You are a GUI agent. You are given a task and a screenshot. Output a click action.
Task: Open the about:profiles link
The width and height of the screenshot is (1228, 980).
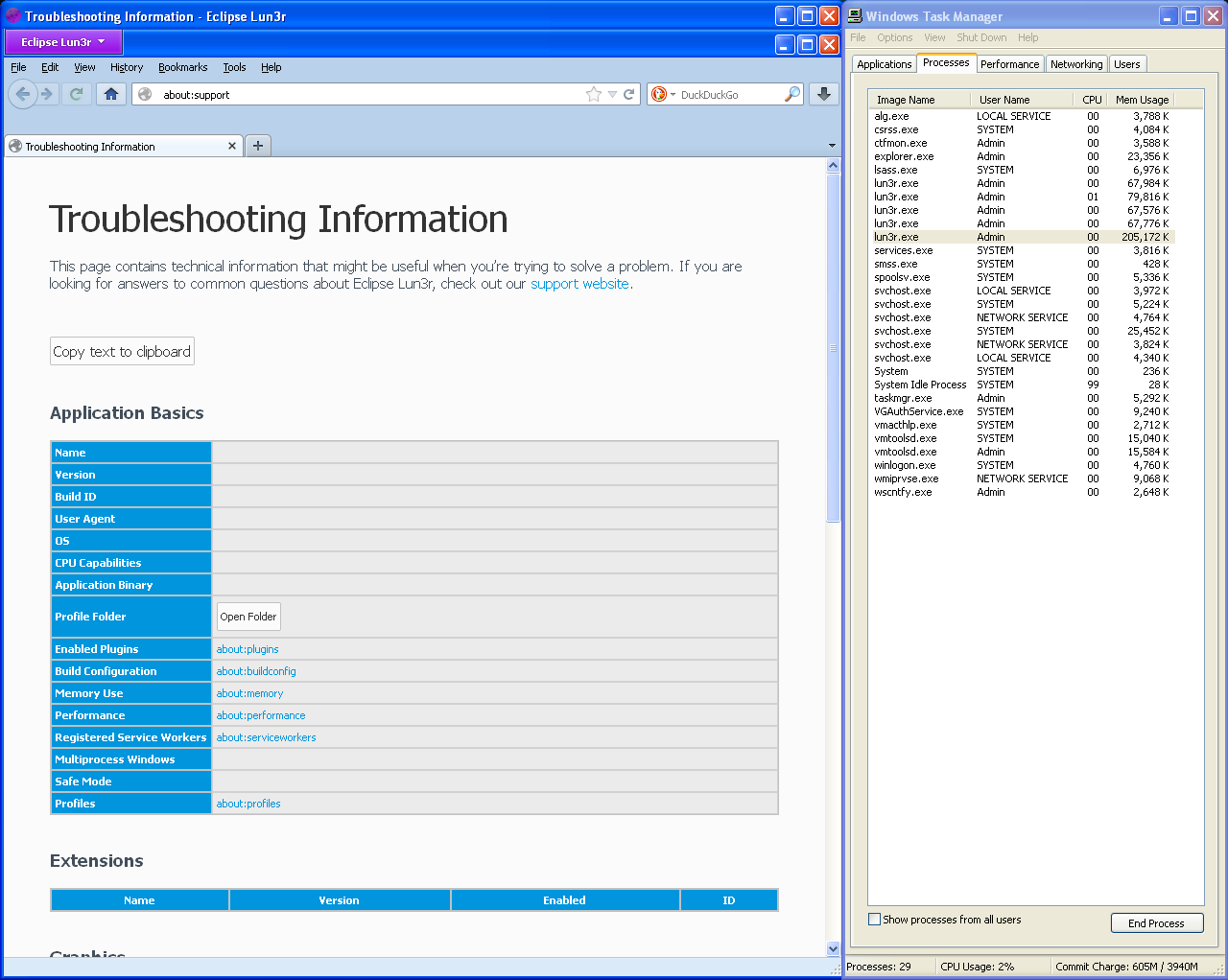pyautogui.click(x=248, y=804)
